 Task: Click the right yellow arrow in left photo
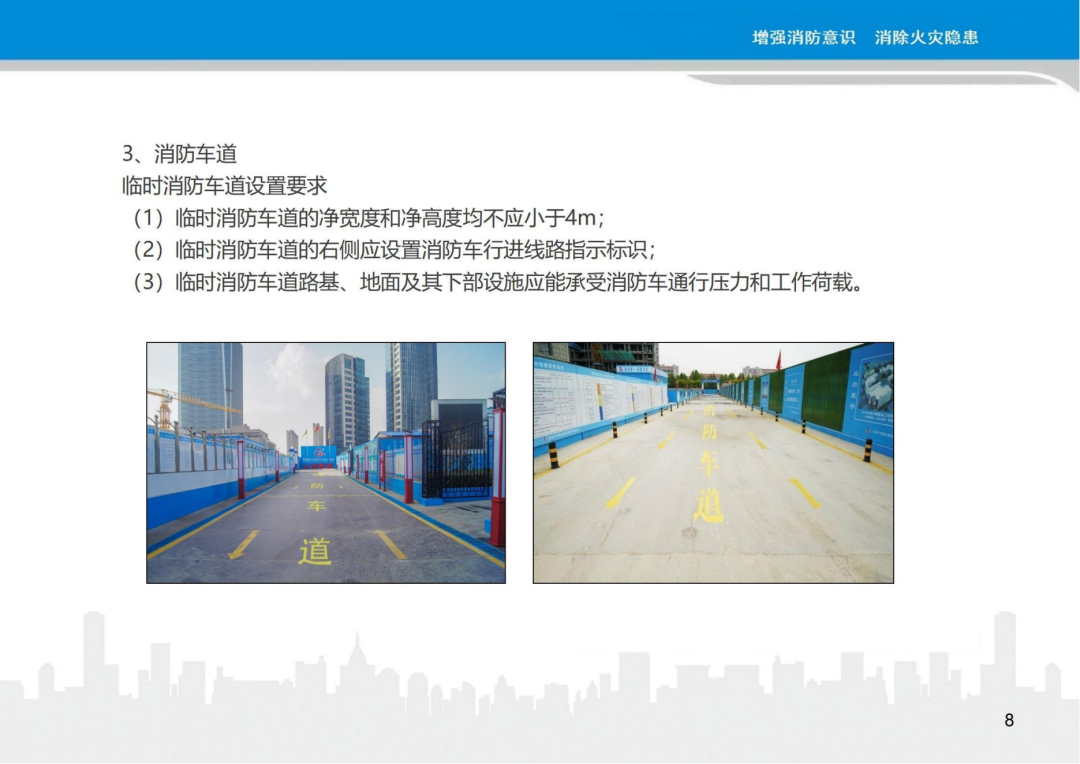coord(390,544)
